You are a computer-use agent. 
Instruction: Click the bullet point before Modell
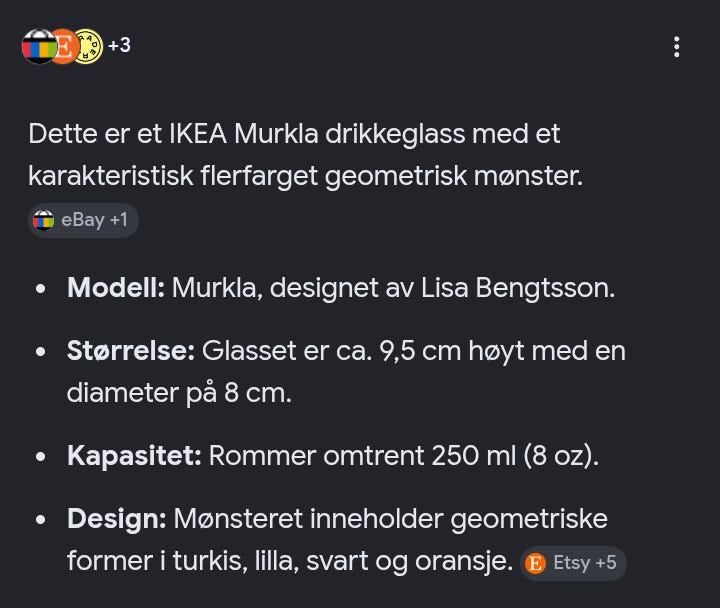point(41,289)
